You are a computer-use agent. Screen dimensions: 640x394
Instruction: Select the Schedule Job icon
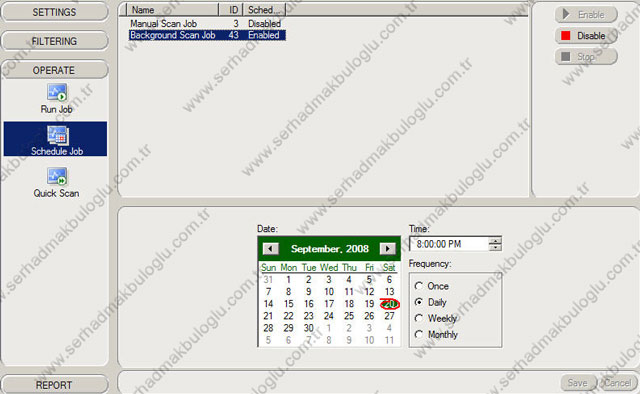tap(56, 139)
